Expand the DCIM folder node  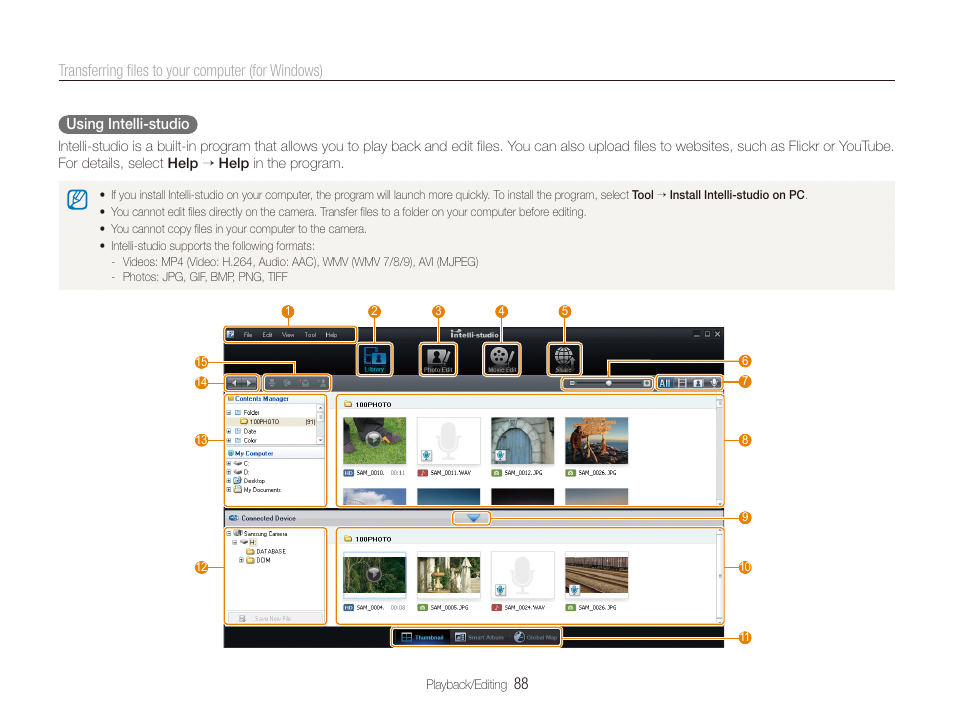tap(242, 560)
